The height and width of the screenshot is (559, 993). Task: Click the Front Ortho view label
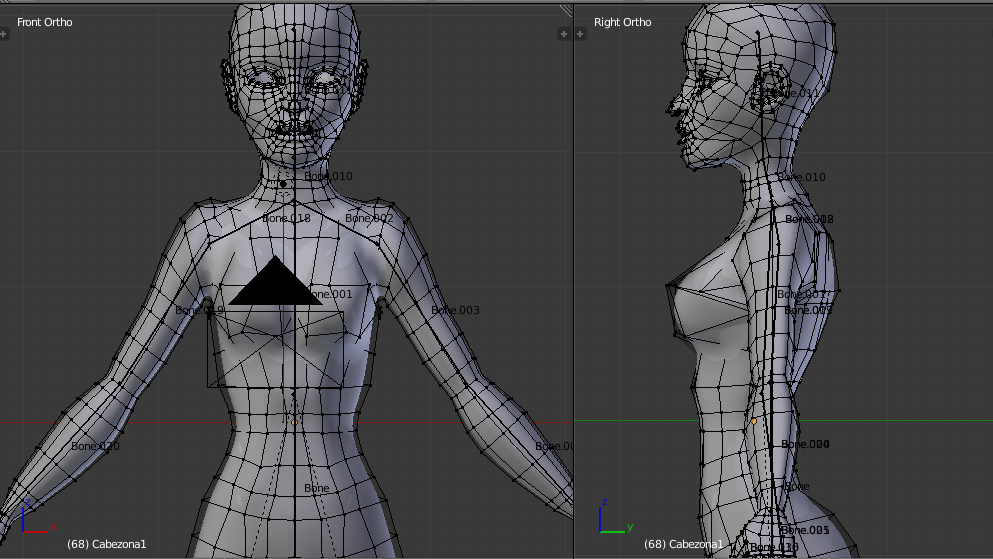(x=44, y=22)
